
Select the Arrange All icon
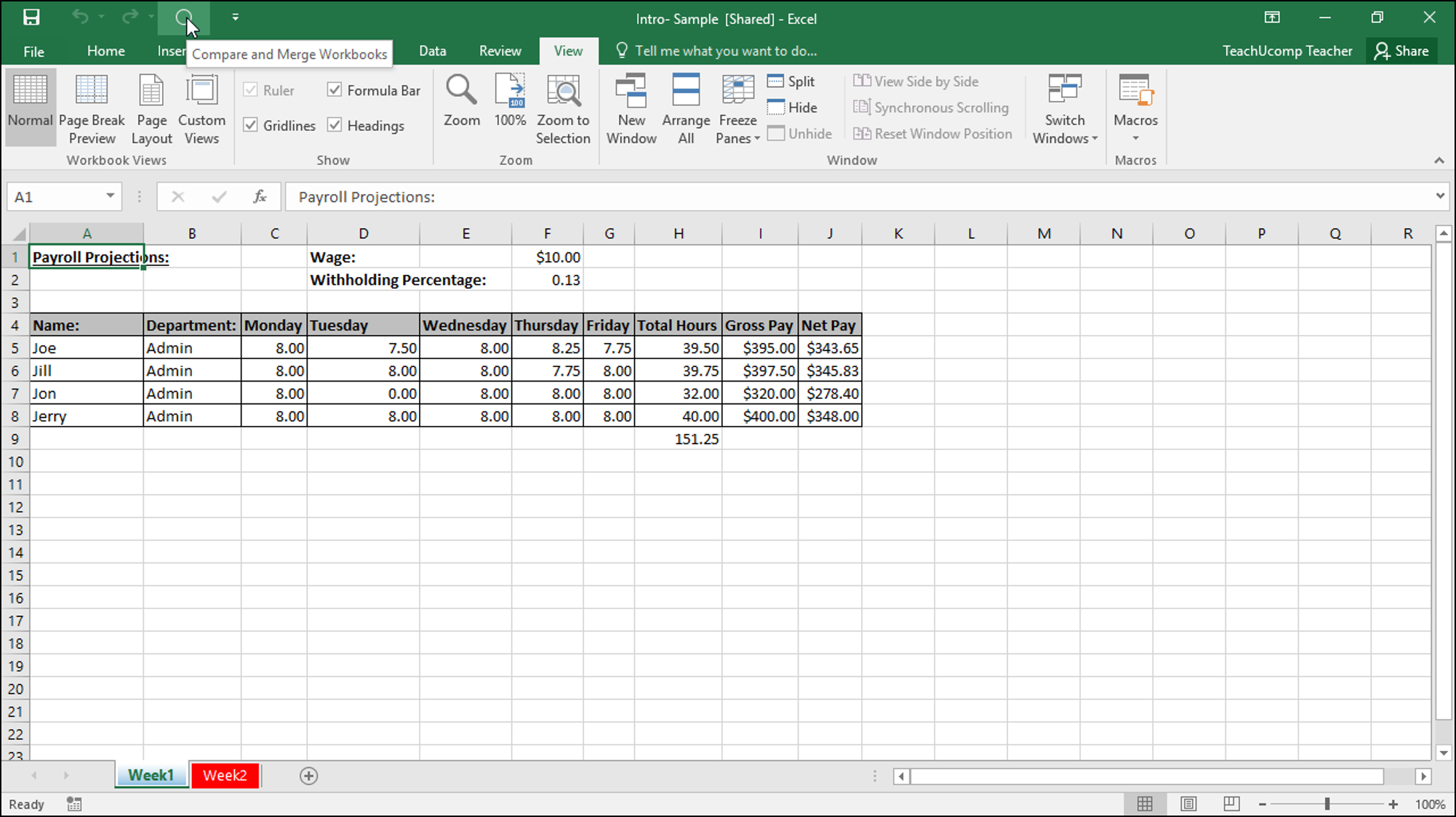point(686,108)
